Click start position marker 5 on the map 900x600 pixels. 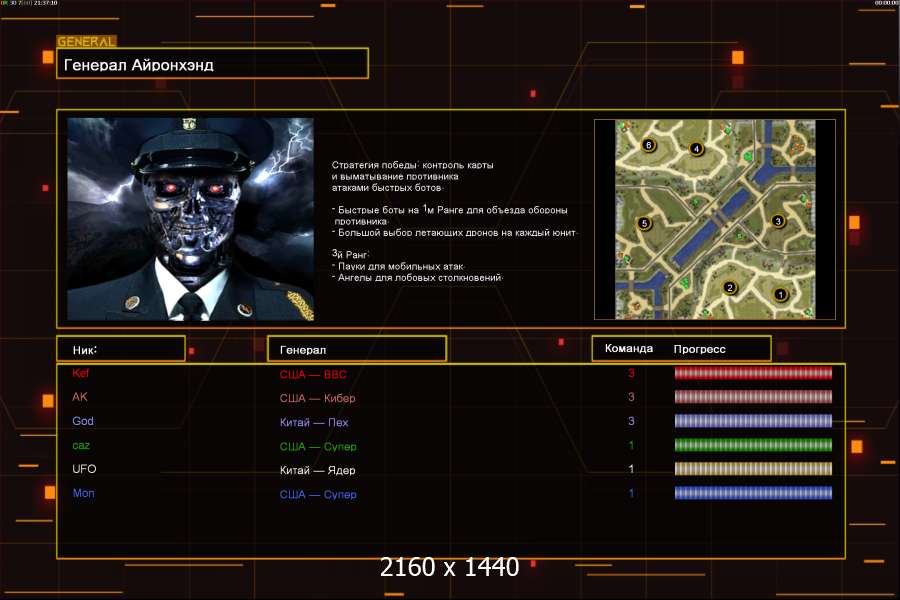point(644,223)
